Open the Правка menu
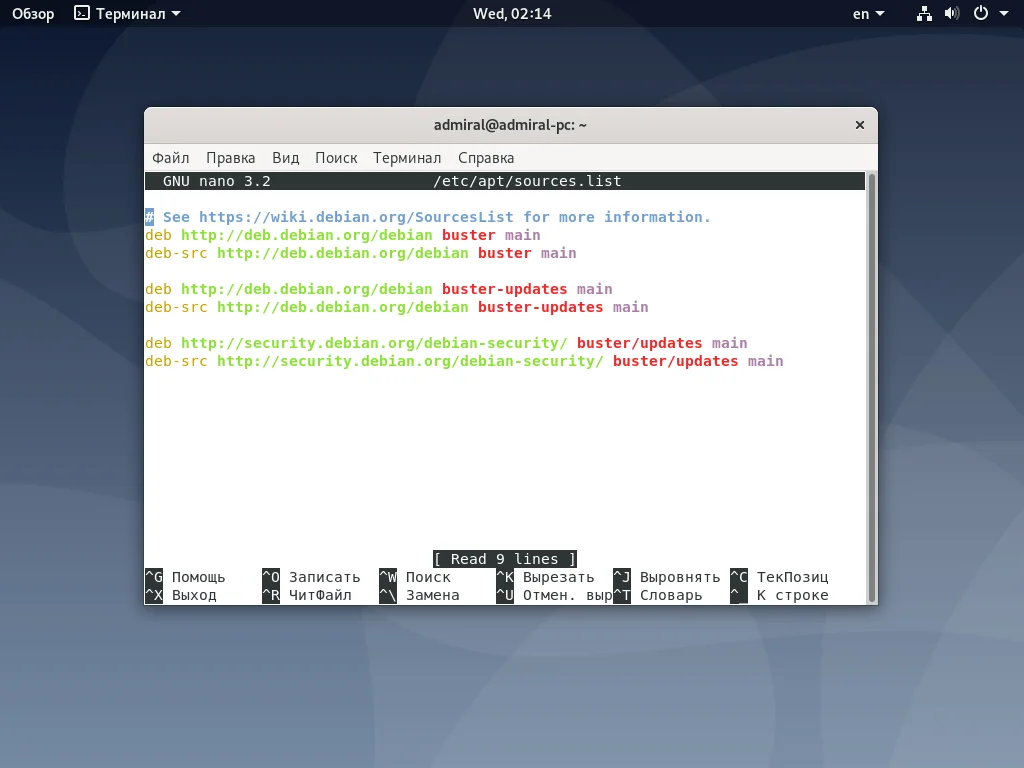 coord(231,157)
